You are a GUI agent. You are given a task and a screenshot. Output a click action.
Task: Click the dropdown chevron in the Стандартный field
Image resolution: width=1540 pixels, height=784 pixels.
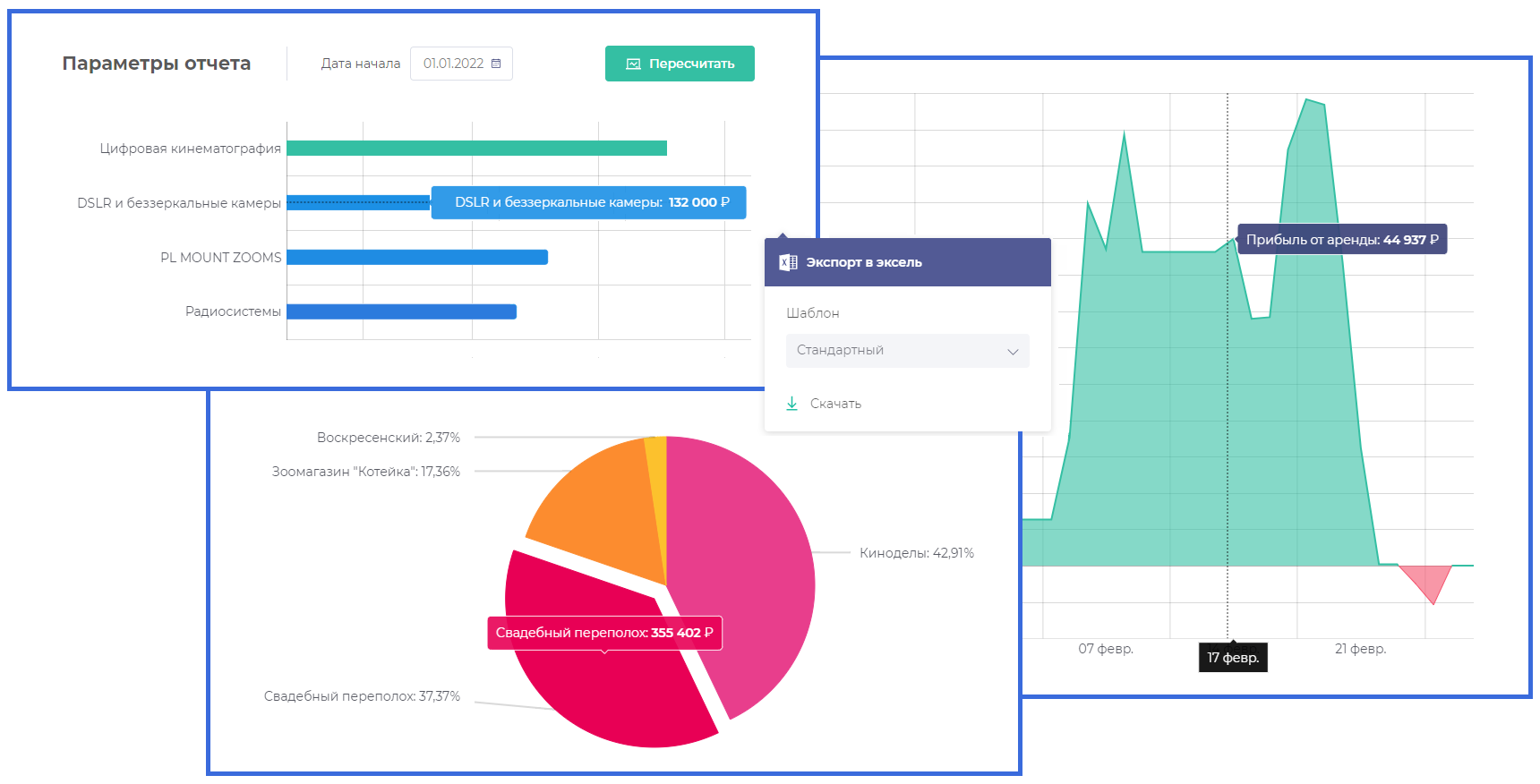pos(1013,351)
